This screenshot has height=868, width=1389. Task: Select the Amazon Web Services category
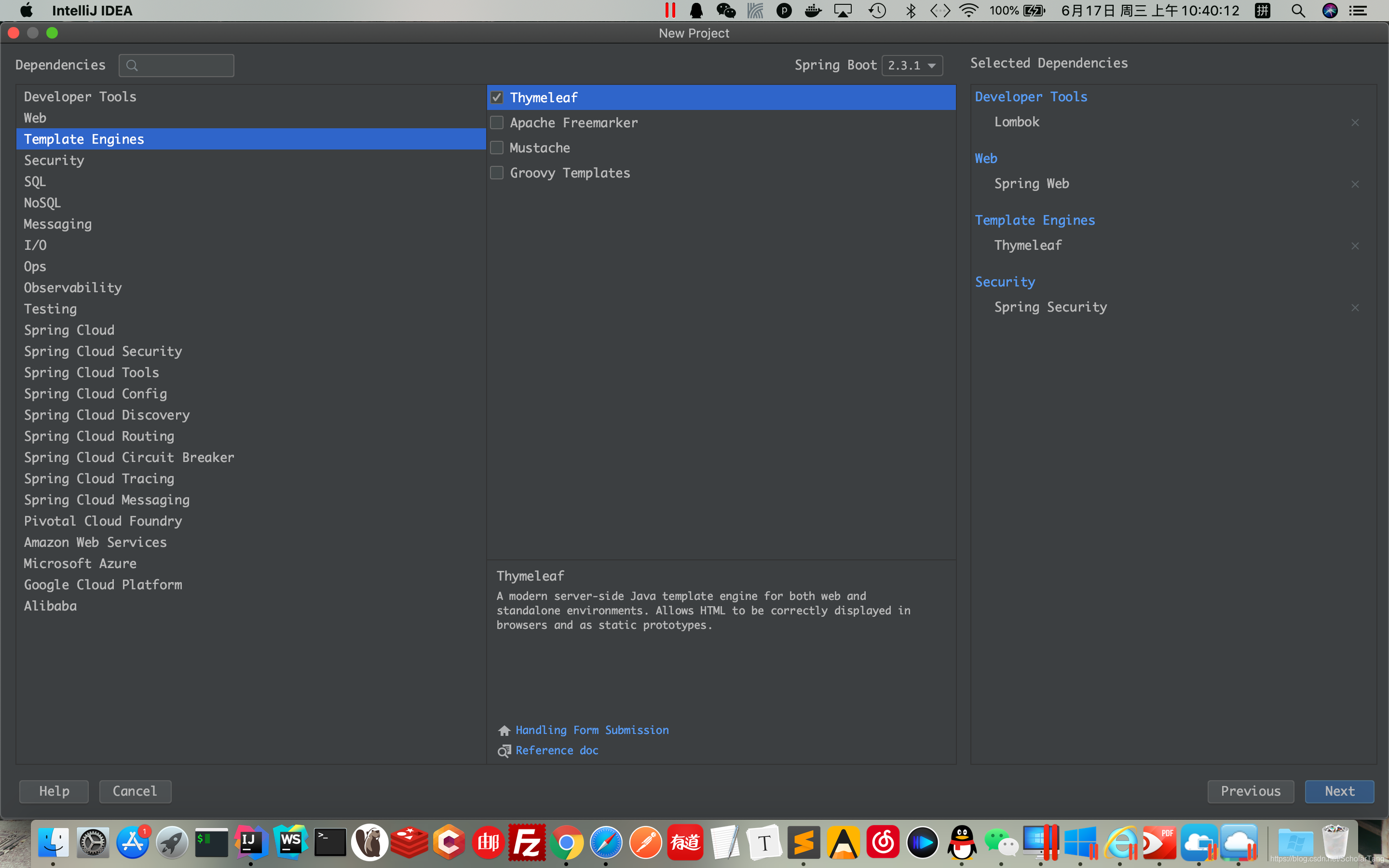tap(251, 542)
